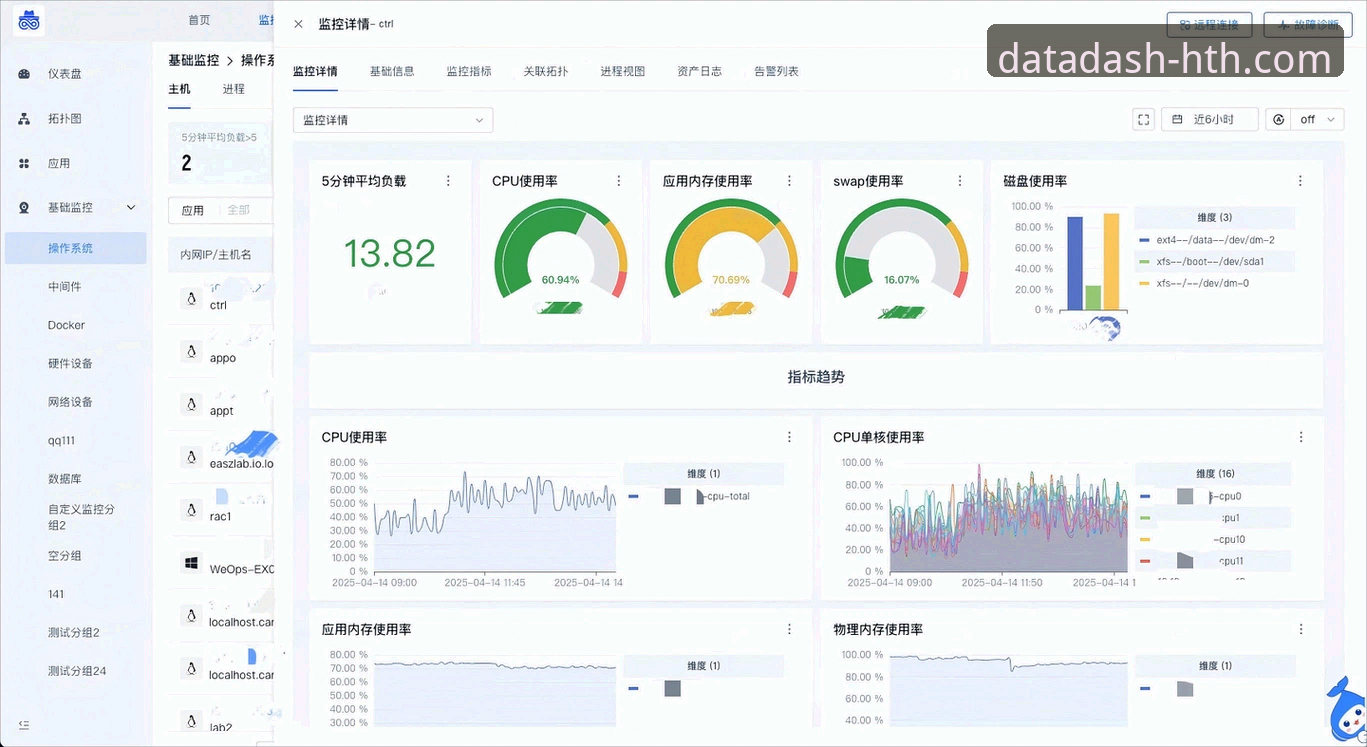The height and width of the screenshot is (747, 1367).
Task: Collapse the sidebar with the bottom-left icon
Action: pyautogui.click(x=24, y=725)
